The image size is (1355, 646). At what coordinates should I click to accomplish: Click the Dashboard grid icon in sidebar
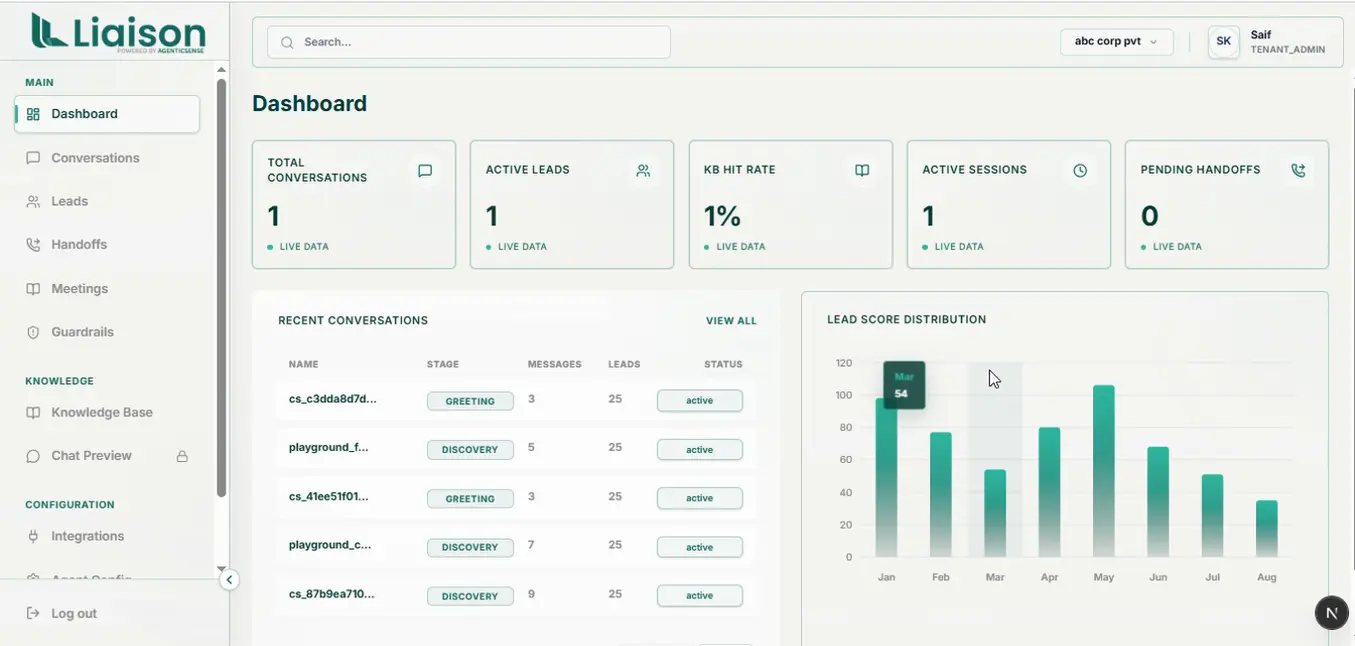coord(33,114)
